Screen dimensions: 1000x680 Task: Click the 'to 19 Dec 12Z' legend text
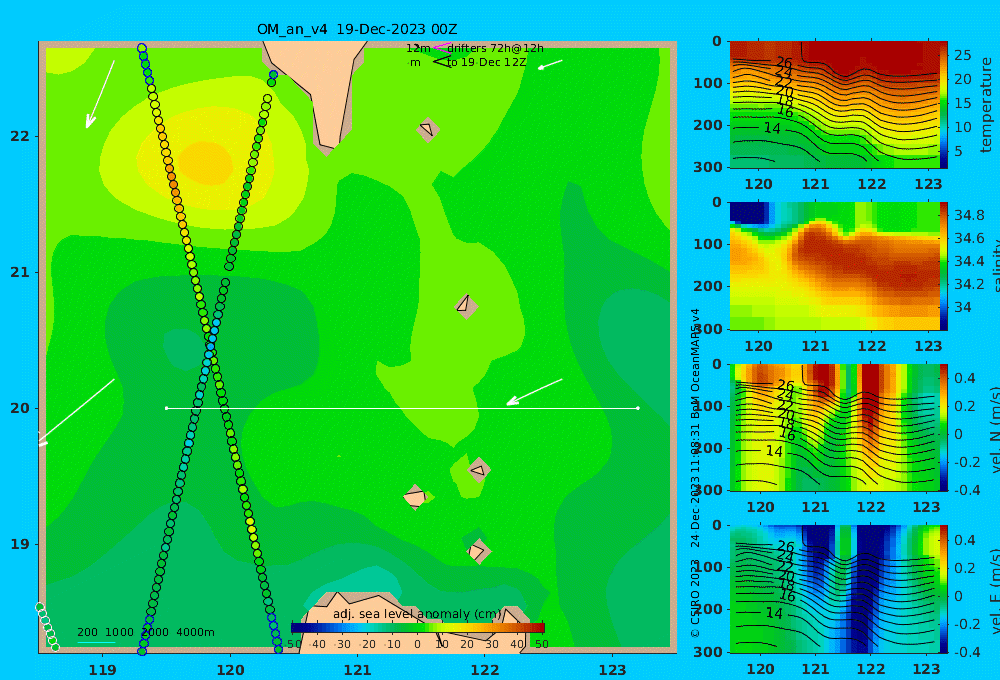(x=487, y=62)
